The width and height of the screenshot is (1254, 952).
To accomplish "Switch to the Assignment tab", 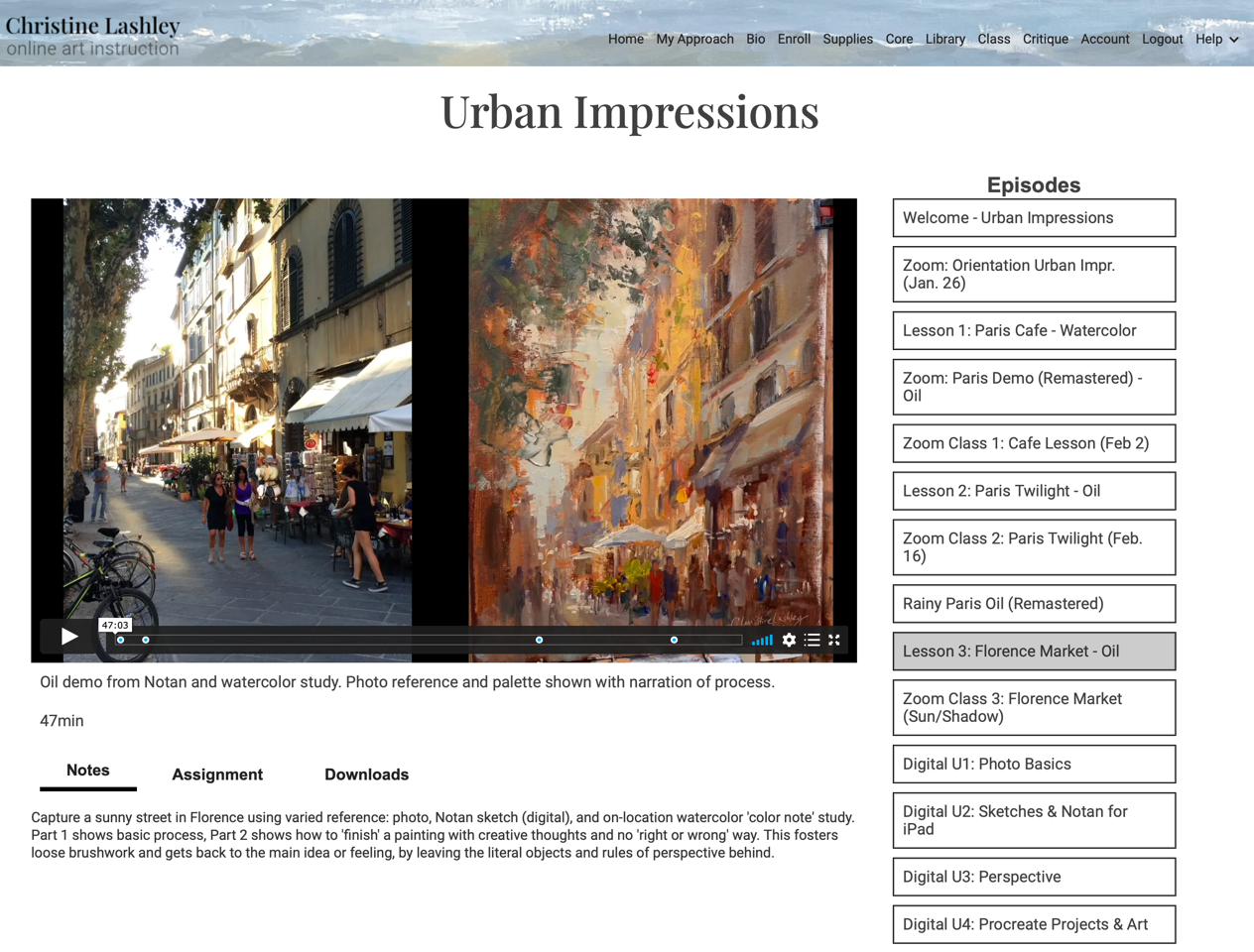I will click(x=217, y=774).
